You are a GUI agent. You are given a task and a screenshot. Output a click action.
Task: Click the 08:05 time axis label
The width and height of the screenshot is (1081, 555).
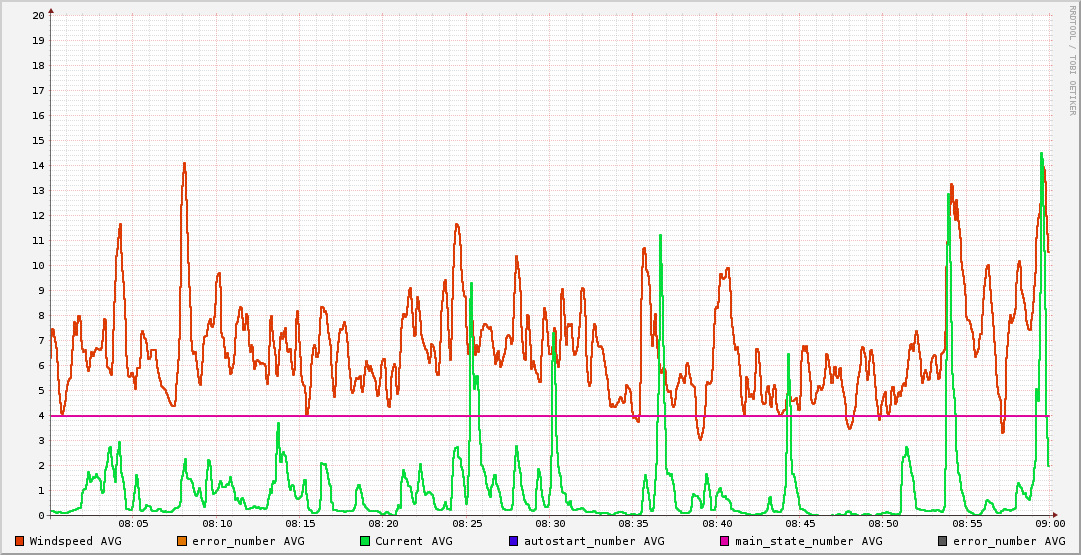point(134,523)
